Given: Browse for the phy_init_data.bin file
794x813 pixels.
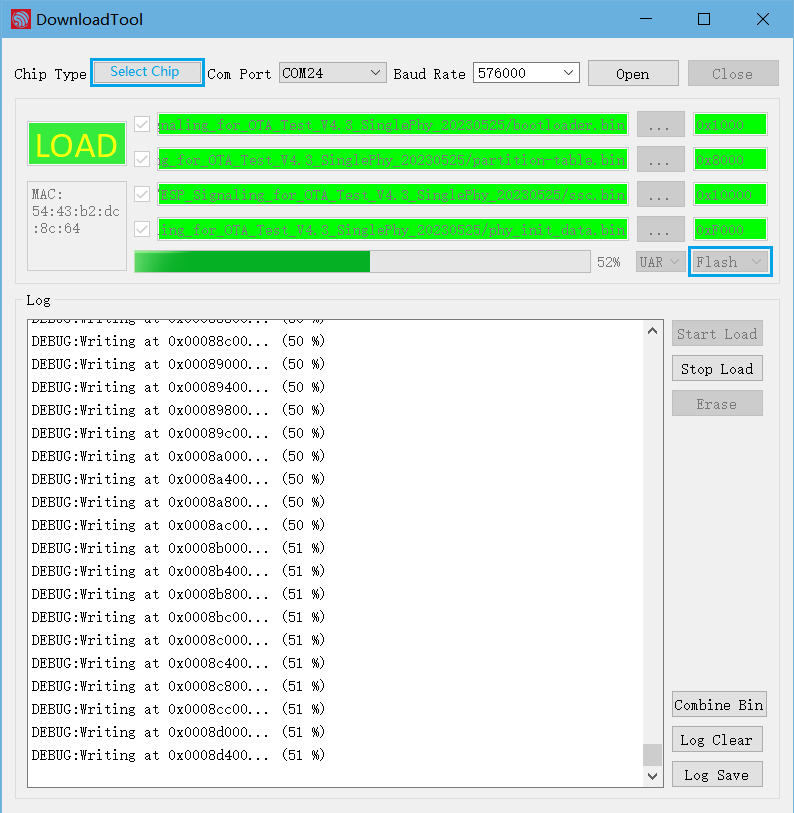Looking at the screenshot, I should (660, 229).
